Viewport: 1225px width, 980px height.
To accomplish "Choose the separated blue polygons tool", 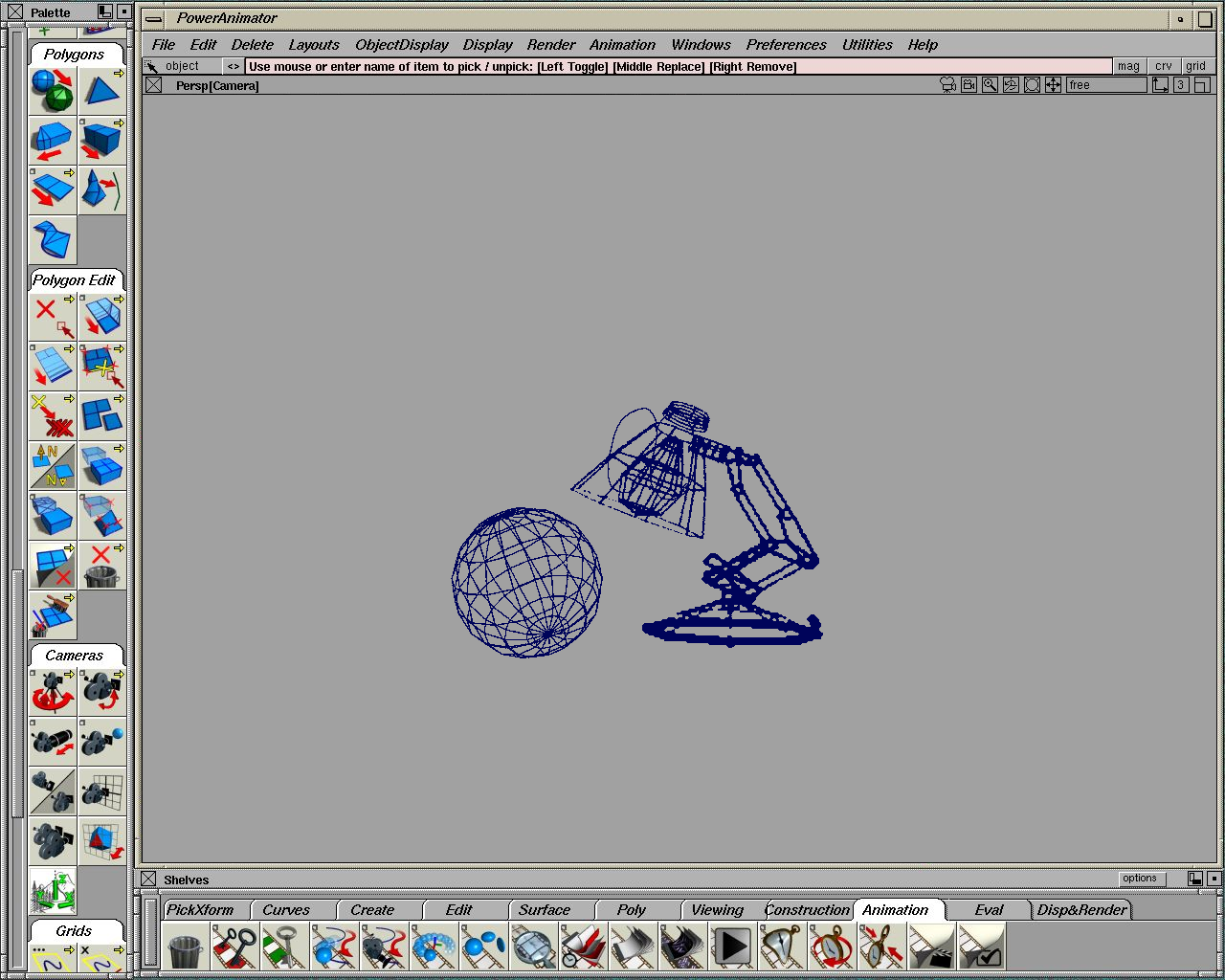I will [102, 416].
